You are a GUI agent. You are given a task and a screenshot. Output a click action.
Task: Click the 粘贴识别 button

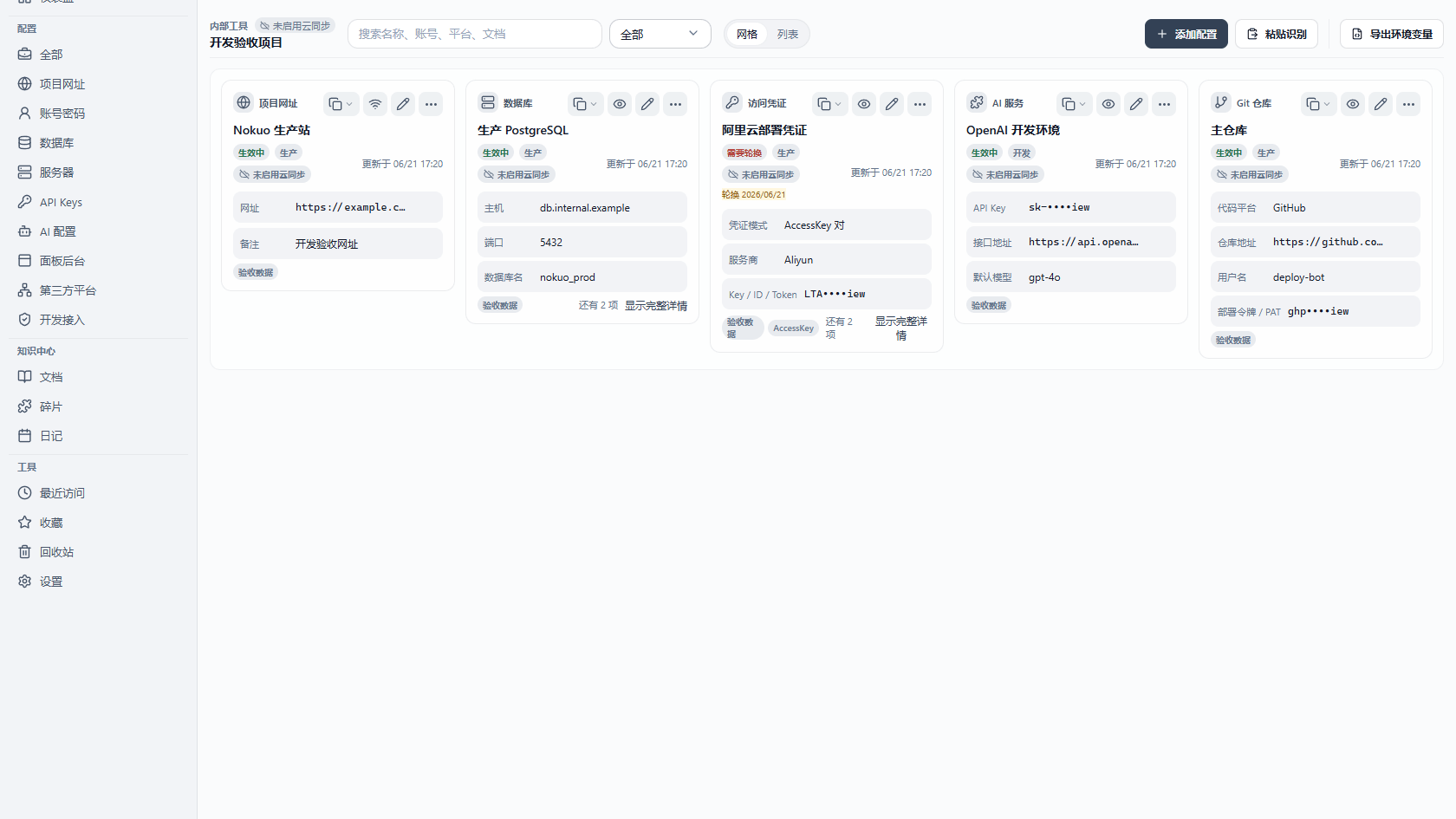[1277, 34]
